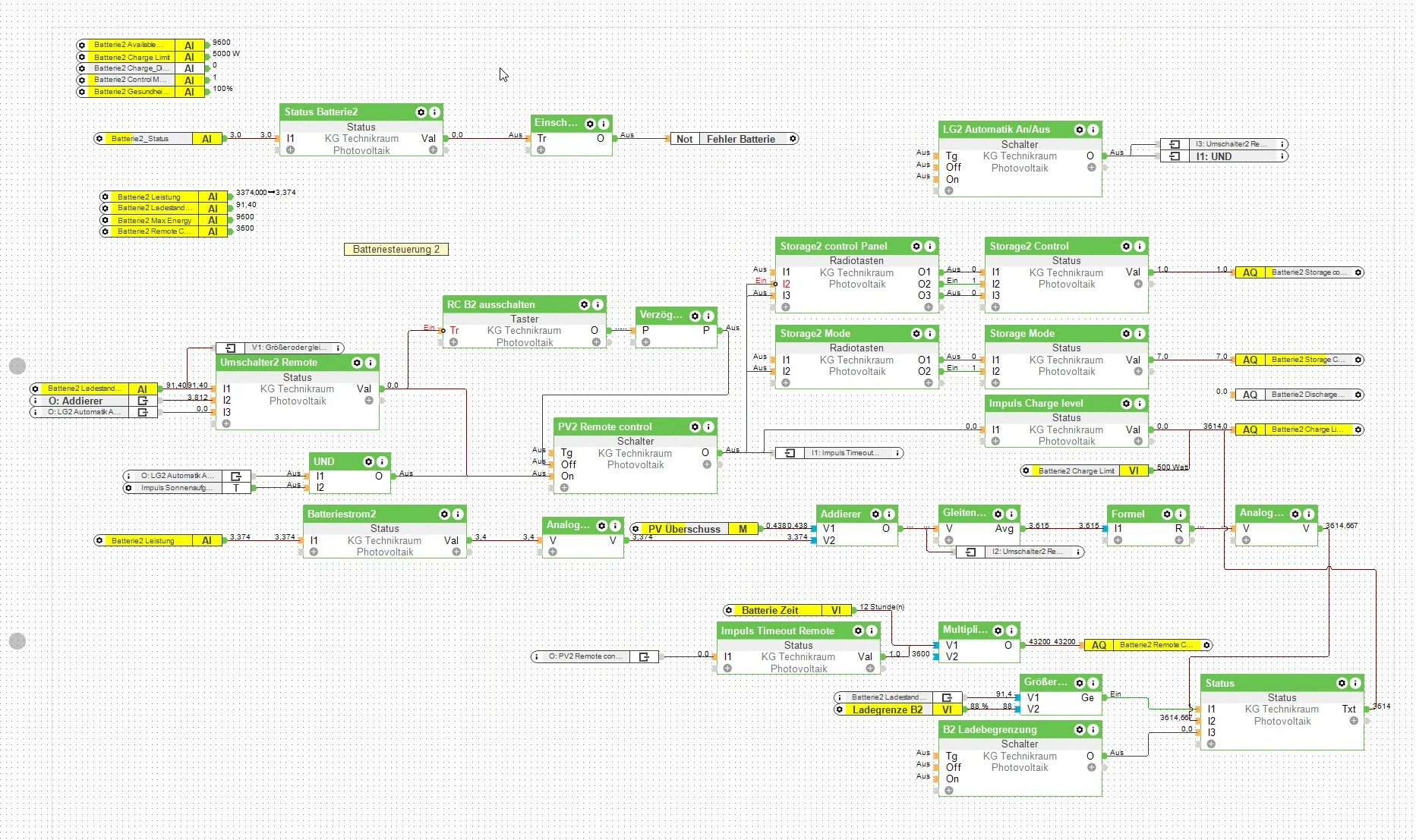1416x840 pixels.
Task: Select the I1: UND reference connector
Action: click(1224, 156)
